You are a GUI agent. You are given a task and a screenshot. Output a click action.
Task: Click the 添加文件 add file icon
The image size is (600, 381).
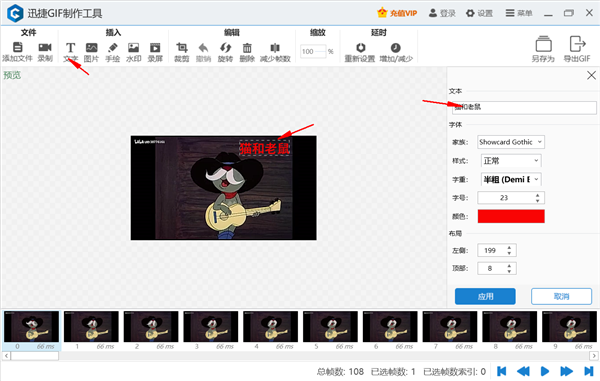tap(18, 47)
